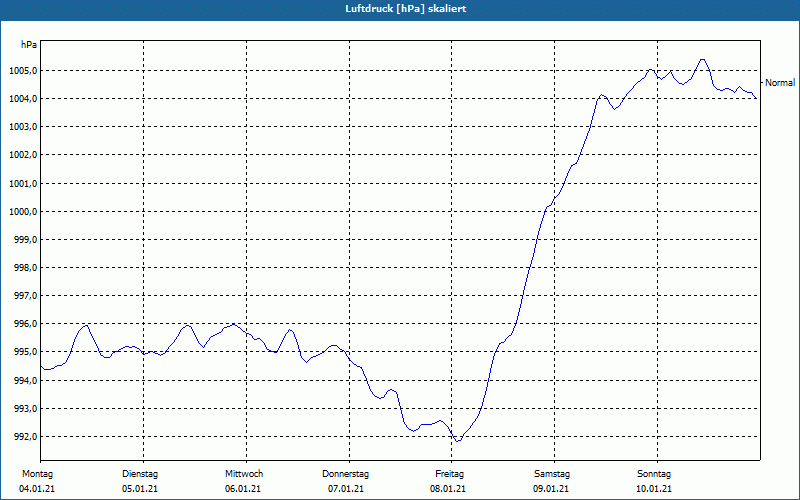
Task: Click the date 07.01.21
Action: click(x=346, y=489)
